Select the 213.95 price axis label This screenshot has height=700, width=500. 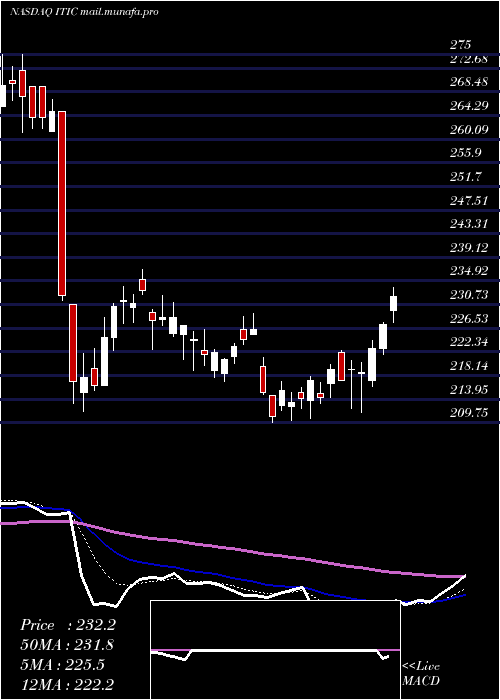click(x=468, y=389)
